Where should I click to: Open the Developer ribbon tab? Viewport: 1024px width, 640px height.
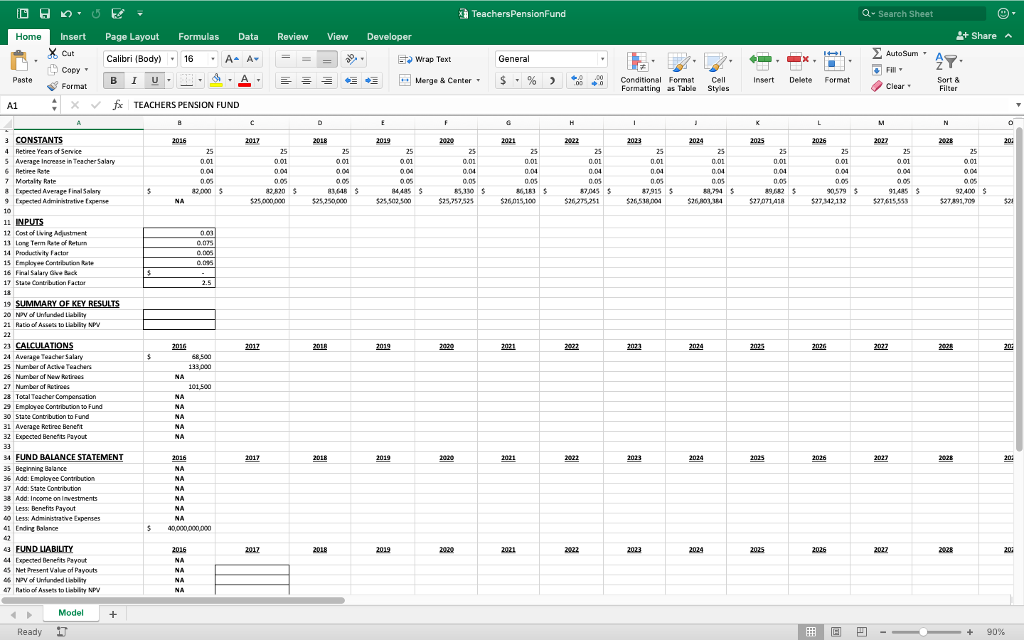pos(388,37)
